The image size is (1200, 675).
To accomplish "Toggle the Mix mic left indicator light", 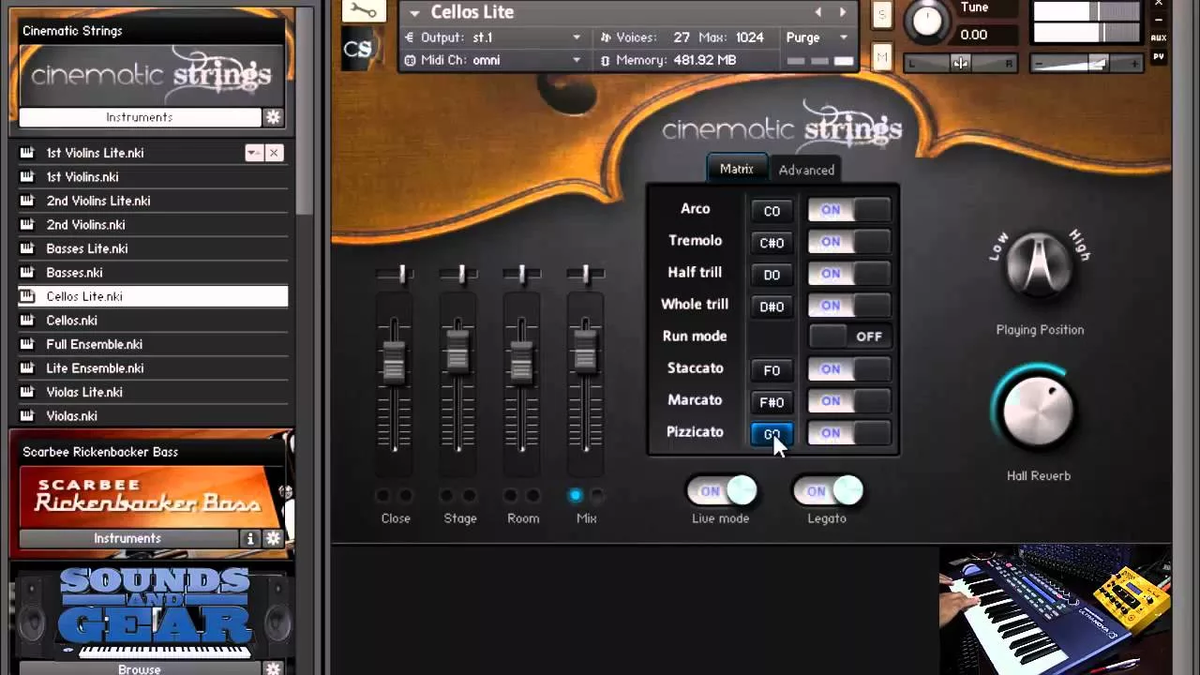I will coord(575,495).
